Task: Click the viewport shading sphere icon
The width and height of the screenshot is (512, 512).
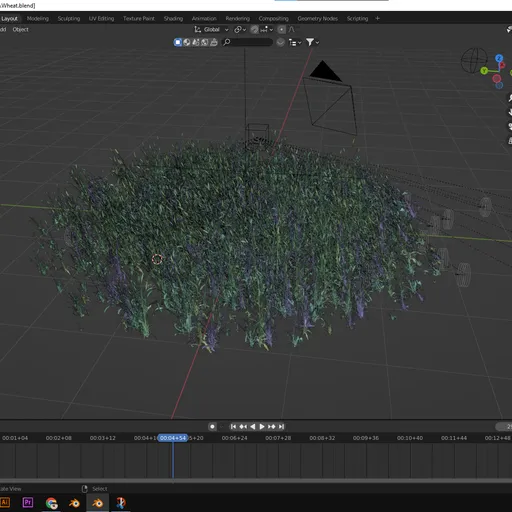Action: [187, 42]
